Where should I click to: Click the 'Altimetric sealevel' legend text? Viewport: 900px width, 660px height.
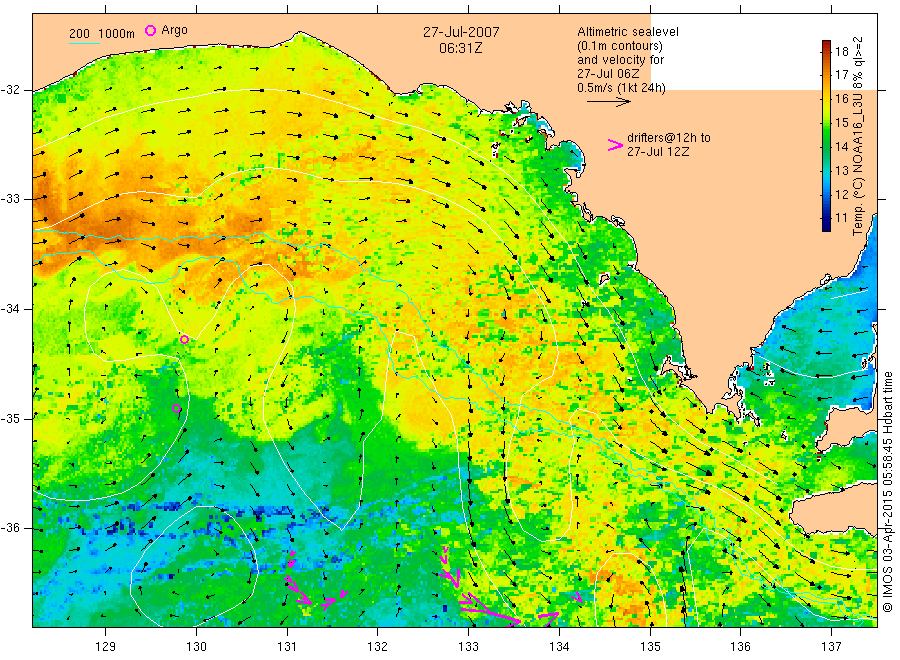click(x=628, y=32)
